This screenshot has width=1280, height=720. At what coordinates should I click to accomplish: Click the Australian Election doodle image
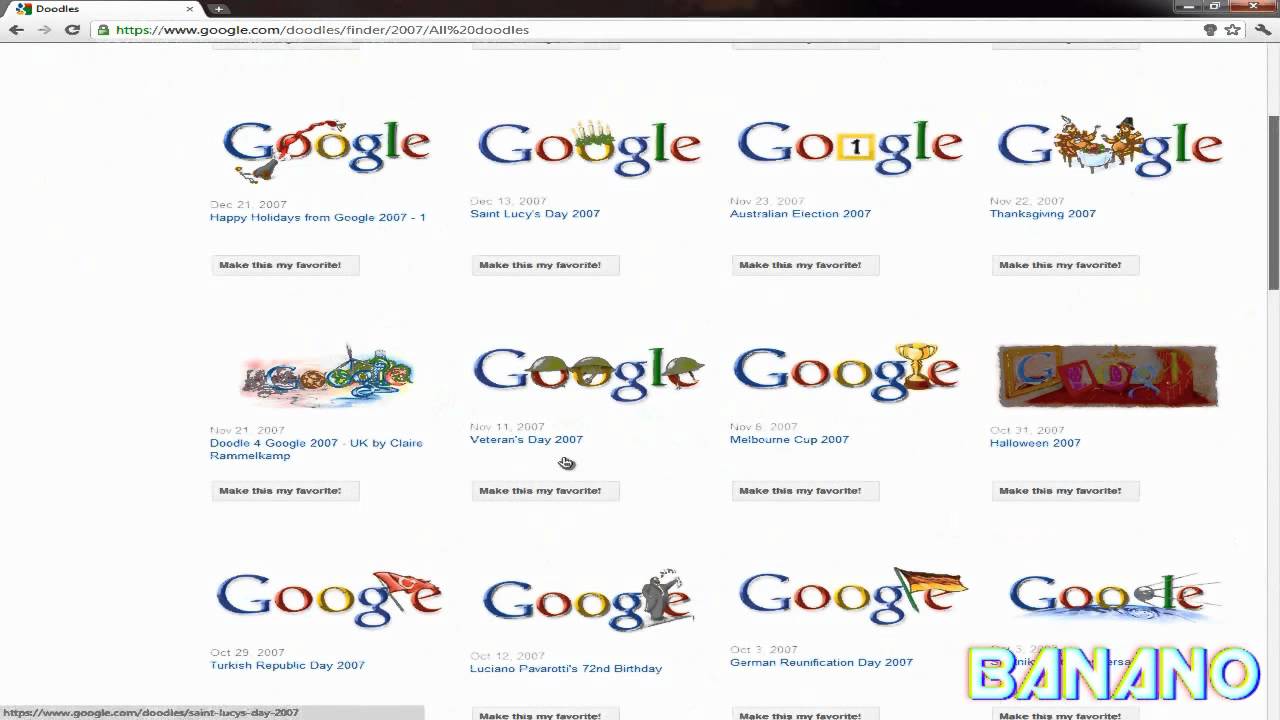click(x=849, y=147)
